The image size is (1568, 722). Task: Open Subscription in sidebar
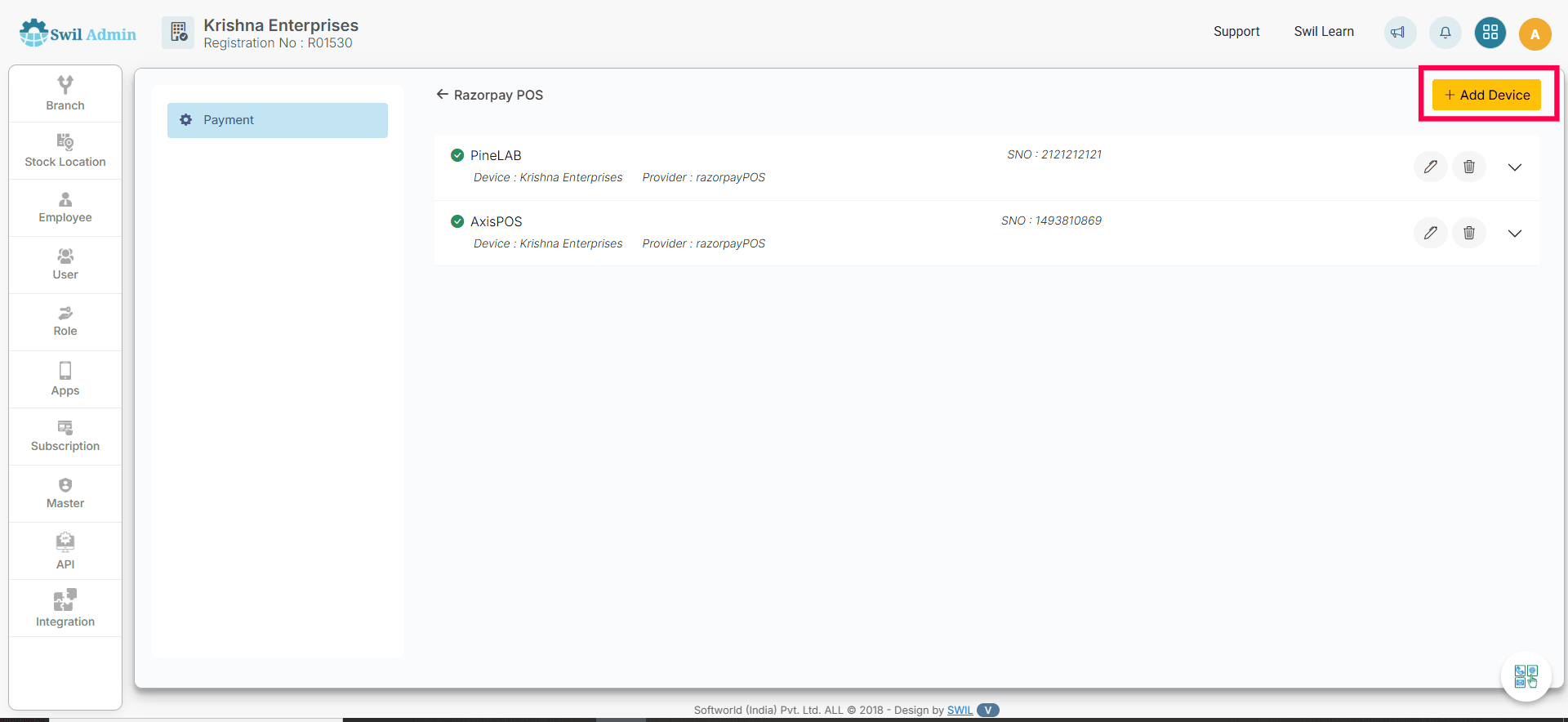tap(65, 436)
